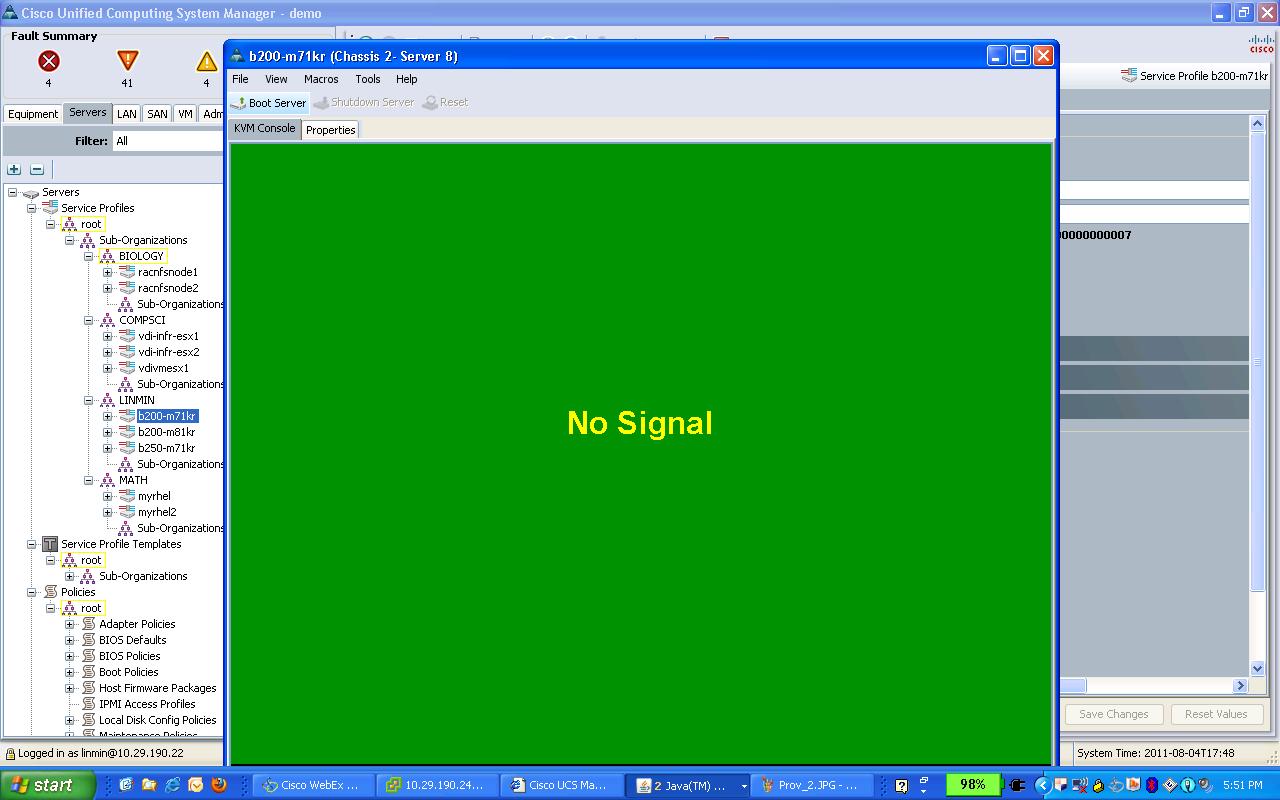The height and width of the screenshot is (800, 1280).
Task: Expand the Host Firmware Packages node
Action: 69,688
